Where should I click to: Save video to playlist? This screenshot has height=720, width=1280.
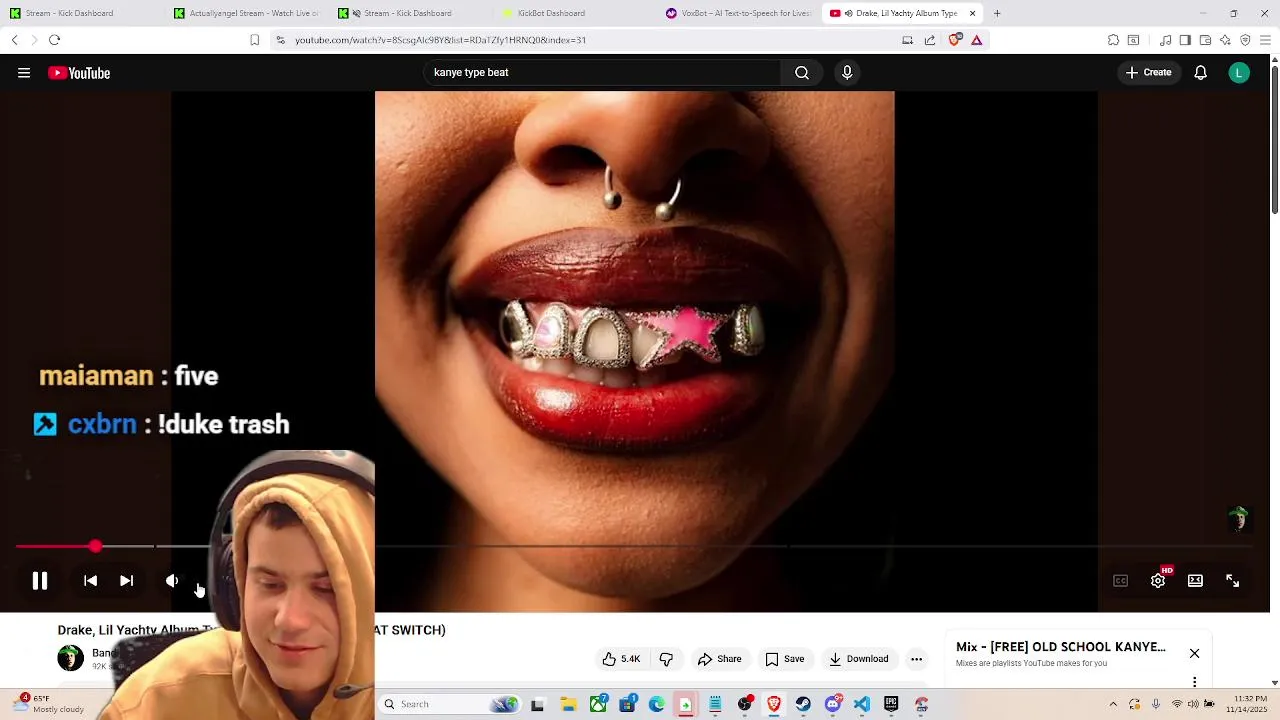coord(785,659)
